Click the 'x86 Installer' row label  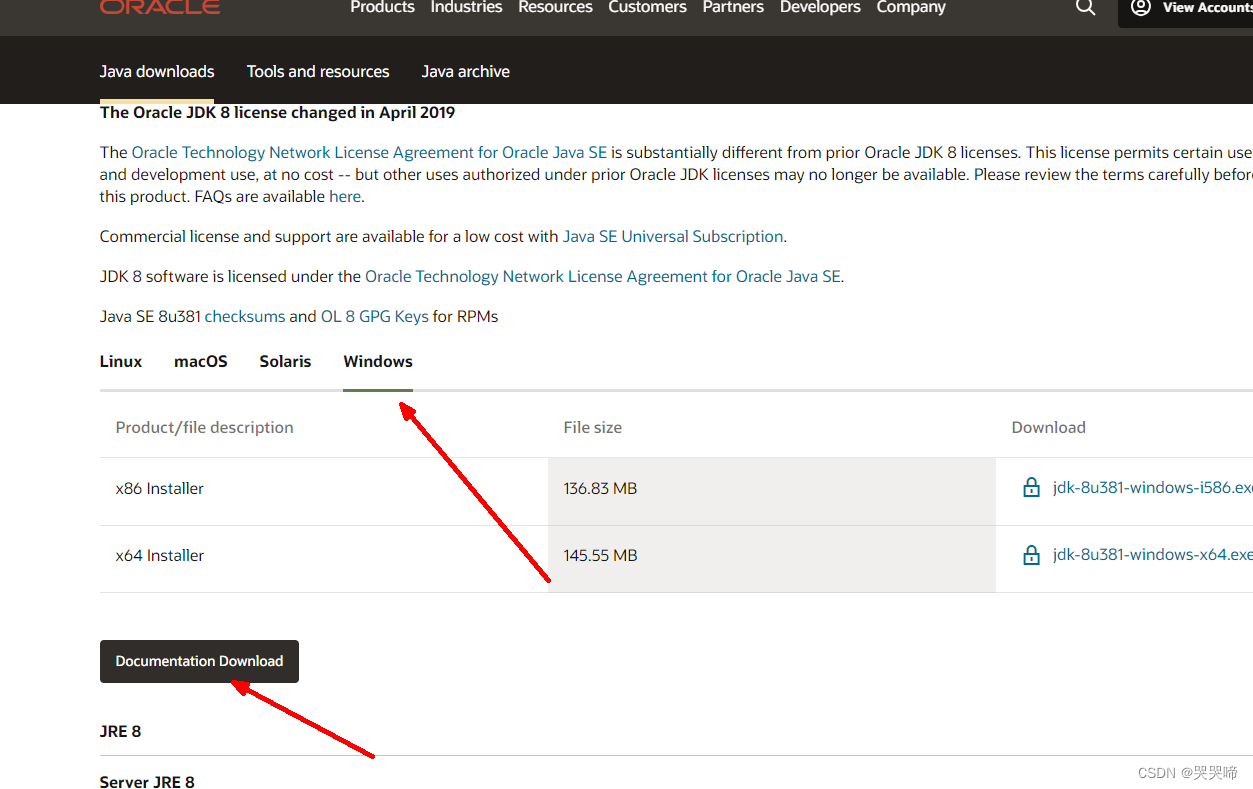(160, 488)
